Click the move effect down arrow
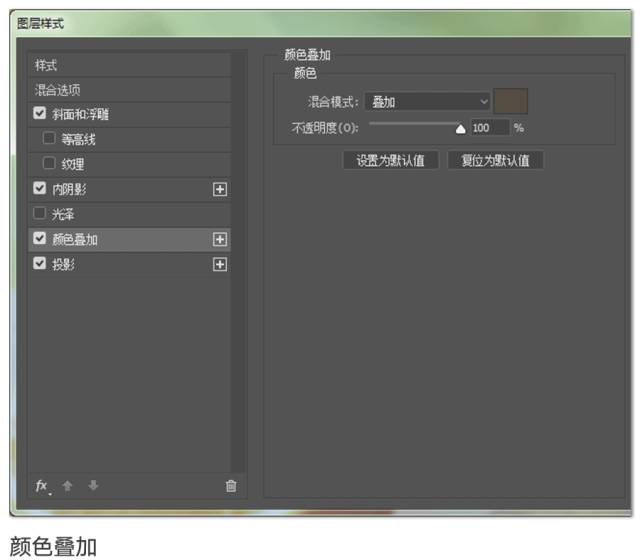 click(x=93, y=485)
